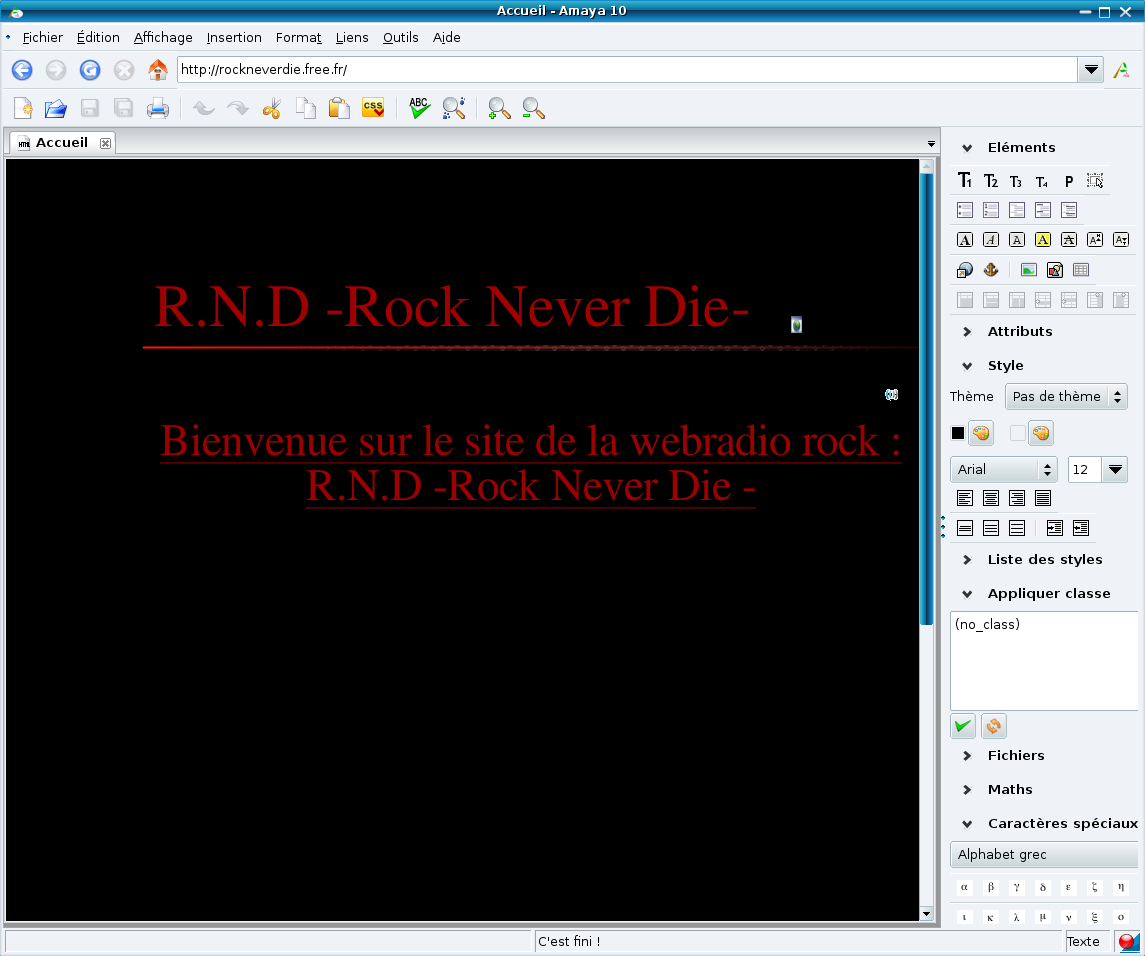Toggle superscript text
Screen dimensions: 1145x956
point(1095,240)
